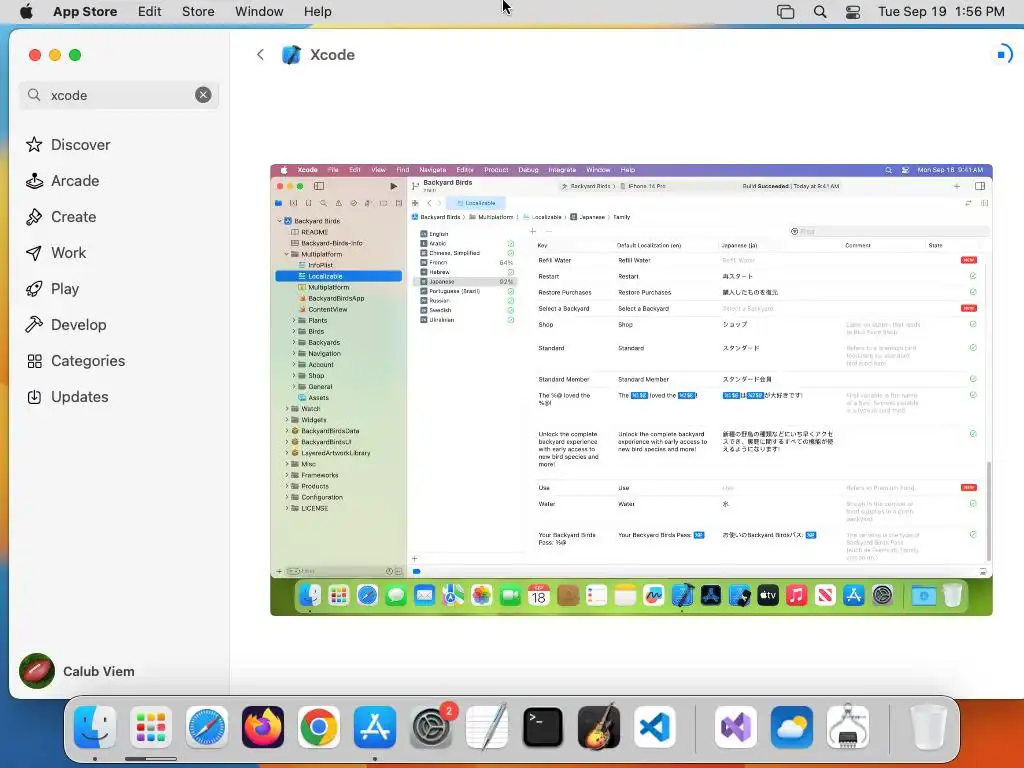Image resolution: width=1024 pixels, height=768 pixels.
Task: Click the App Store icon in the Dock
Action: [x=375, y=727]
